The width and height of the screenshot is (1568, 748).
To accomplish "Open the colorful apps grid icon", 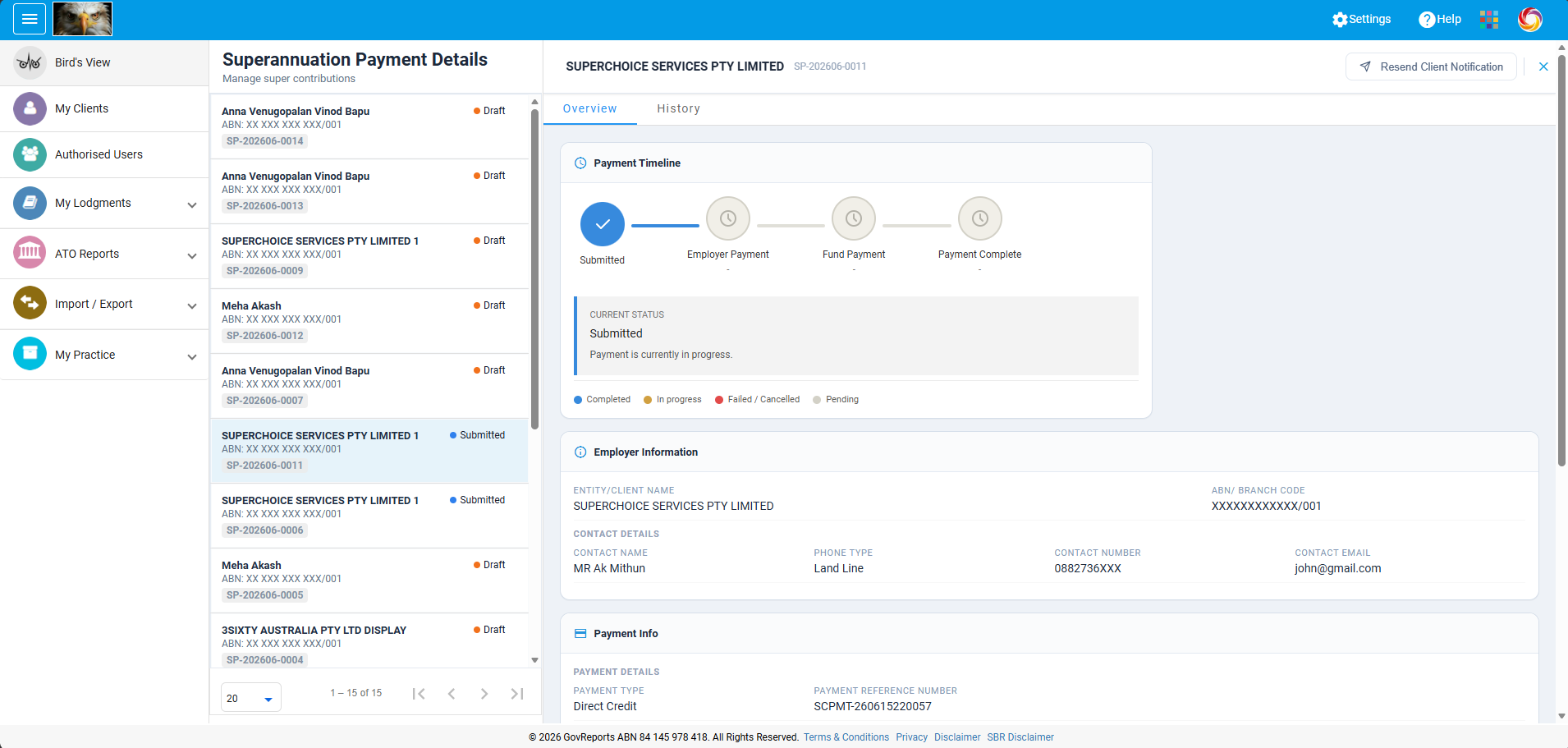I will tap(1489, 19).
